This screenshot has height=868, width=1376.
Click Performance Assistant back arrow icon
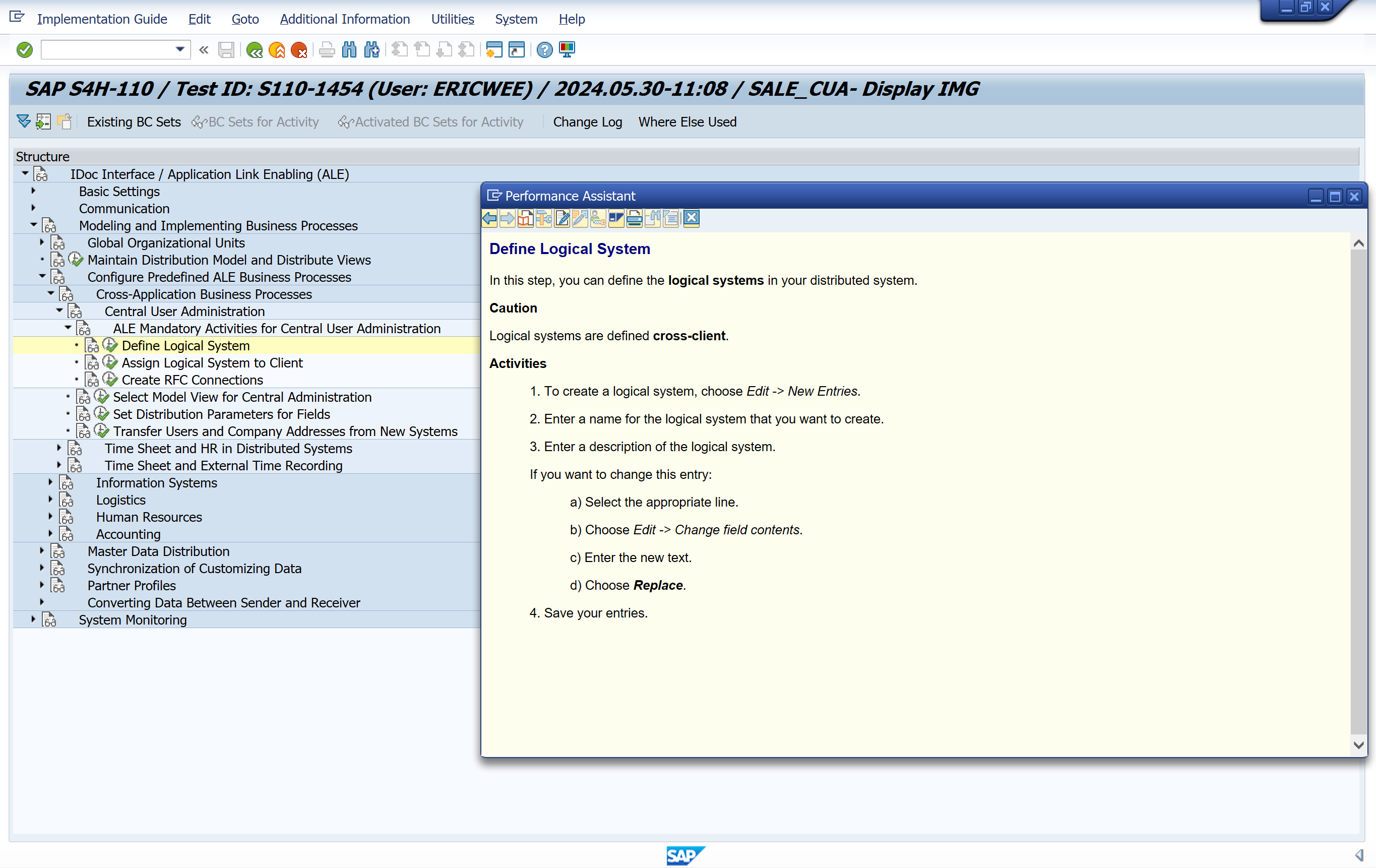490,218
